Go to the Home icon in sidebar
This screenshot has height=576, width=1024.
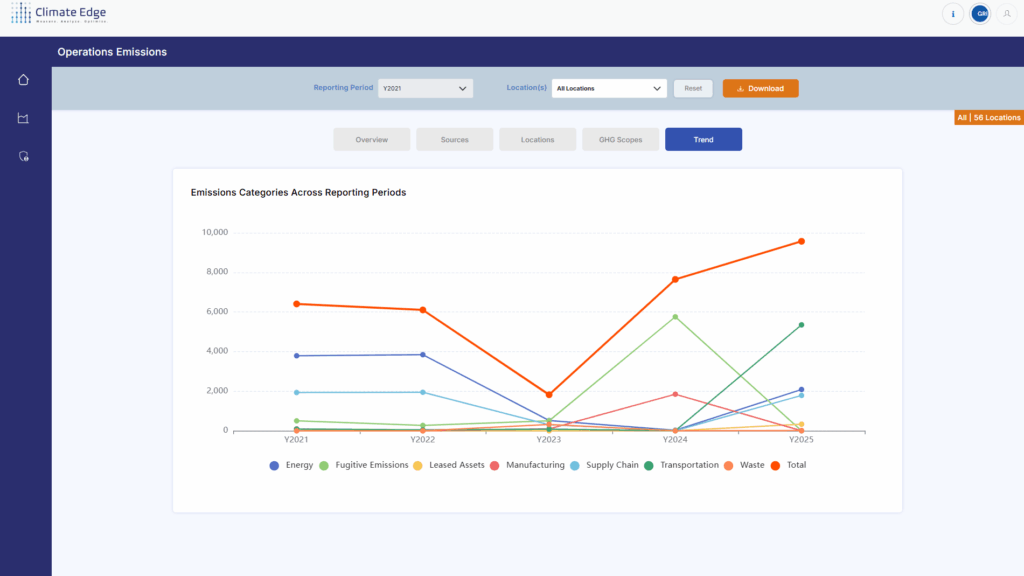(x=23, y=80)
